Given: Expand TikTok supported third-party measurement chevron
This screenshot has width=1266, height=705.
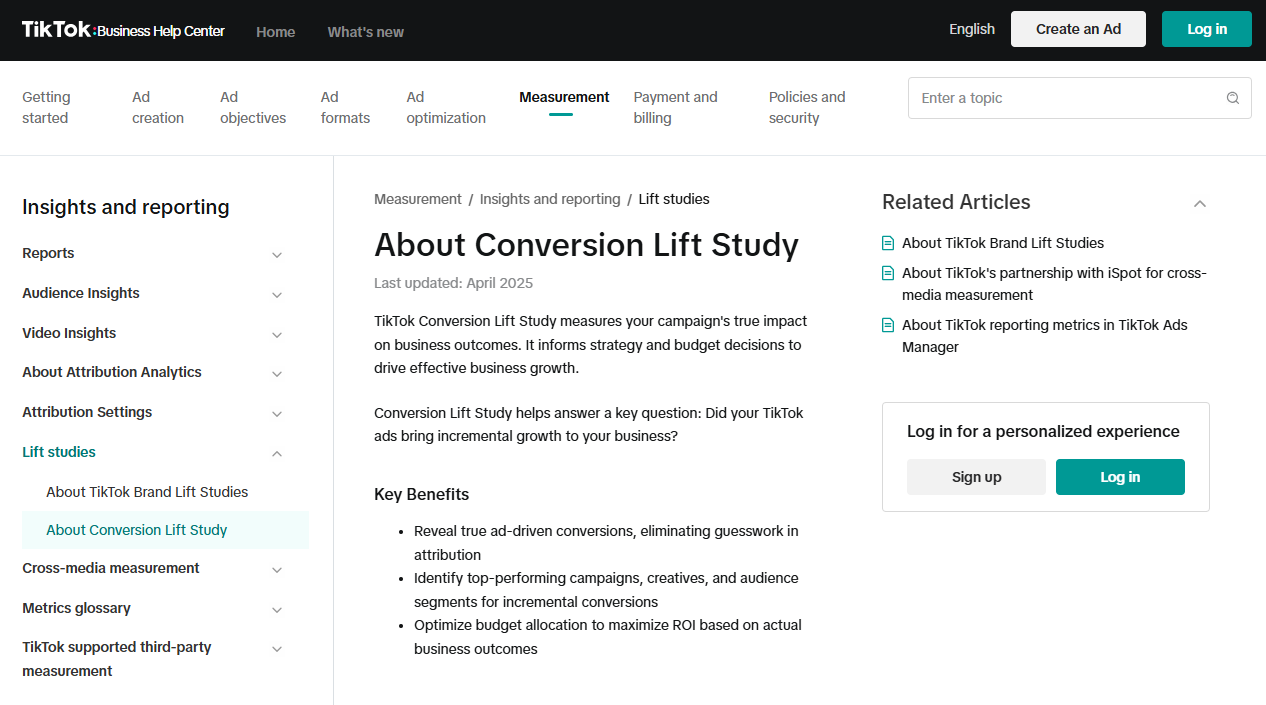Looking at the screenshot, I should [x=277, y=649].
